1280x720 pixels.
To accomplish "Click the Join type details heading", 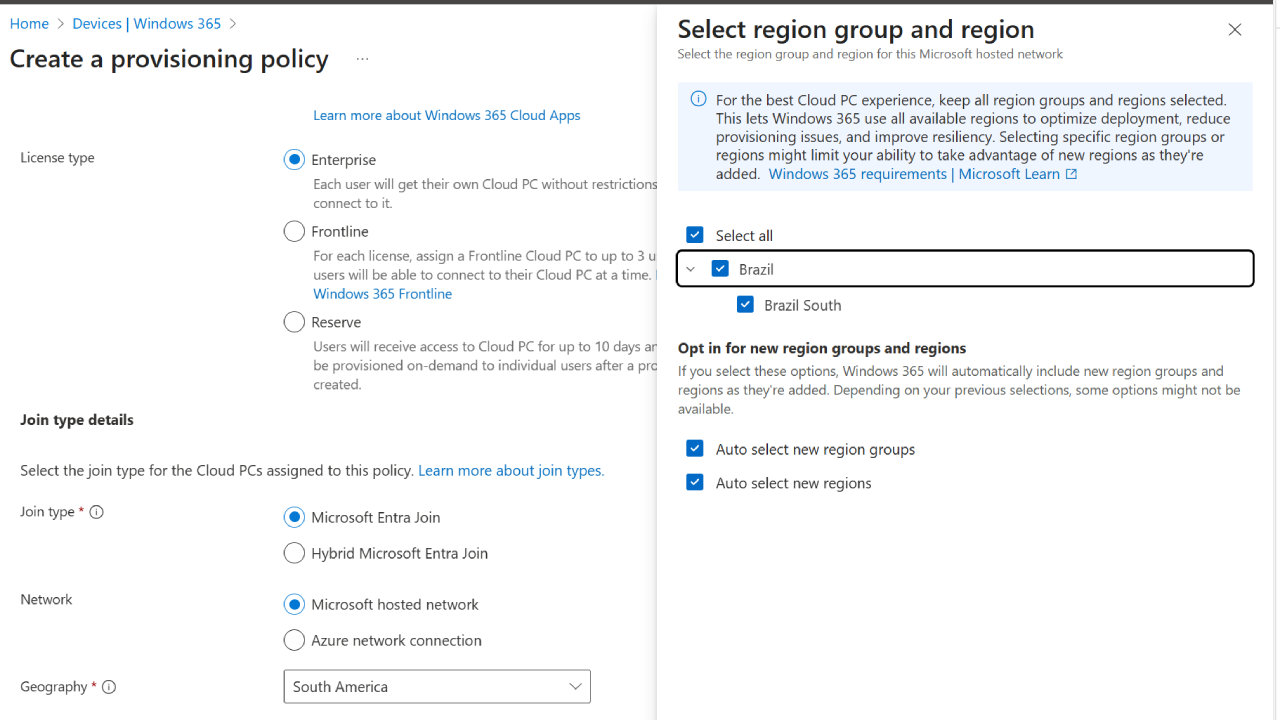I will (77, 420).
